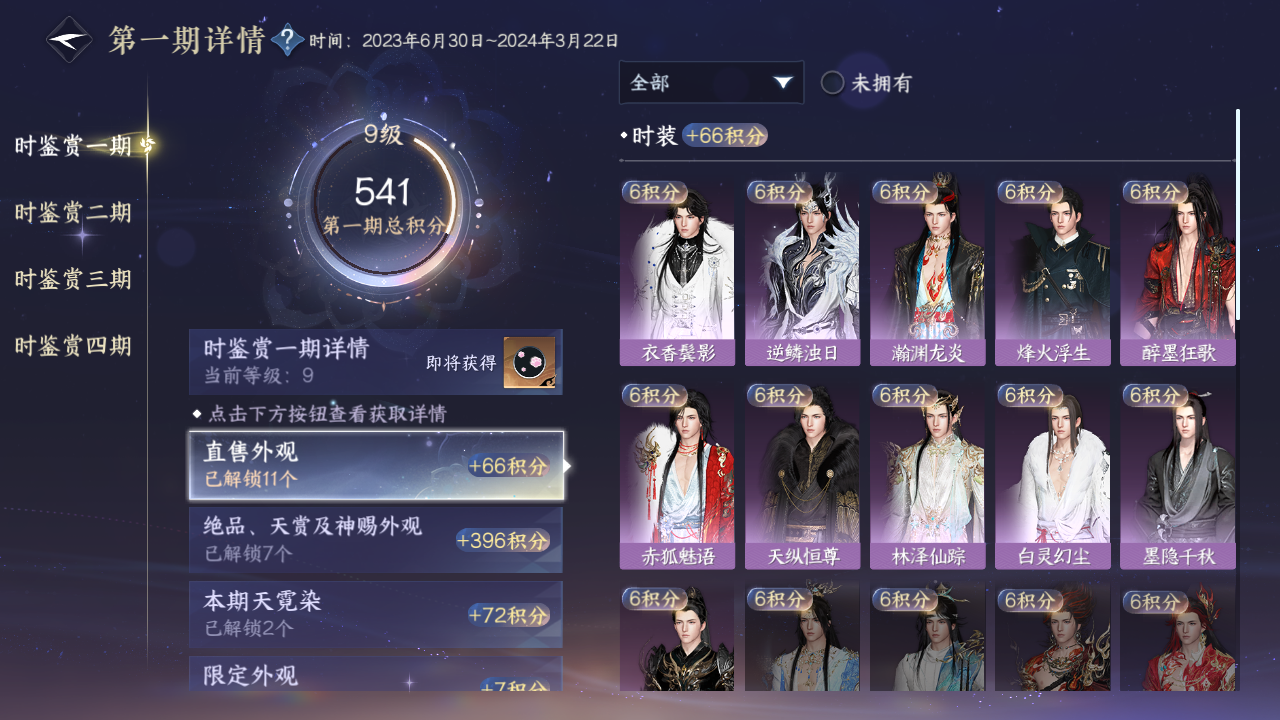This screenshot has width=1280, height=720.
Task: Open the 烽火浮生 outfit thumbnail
Action: point(1052,273)
